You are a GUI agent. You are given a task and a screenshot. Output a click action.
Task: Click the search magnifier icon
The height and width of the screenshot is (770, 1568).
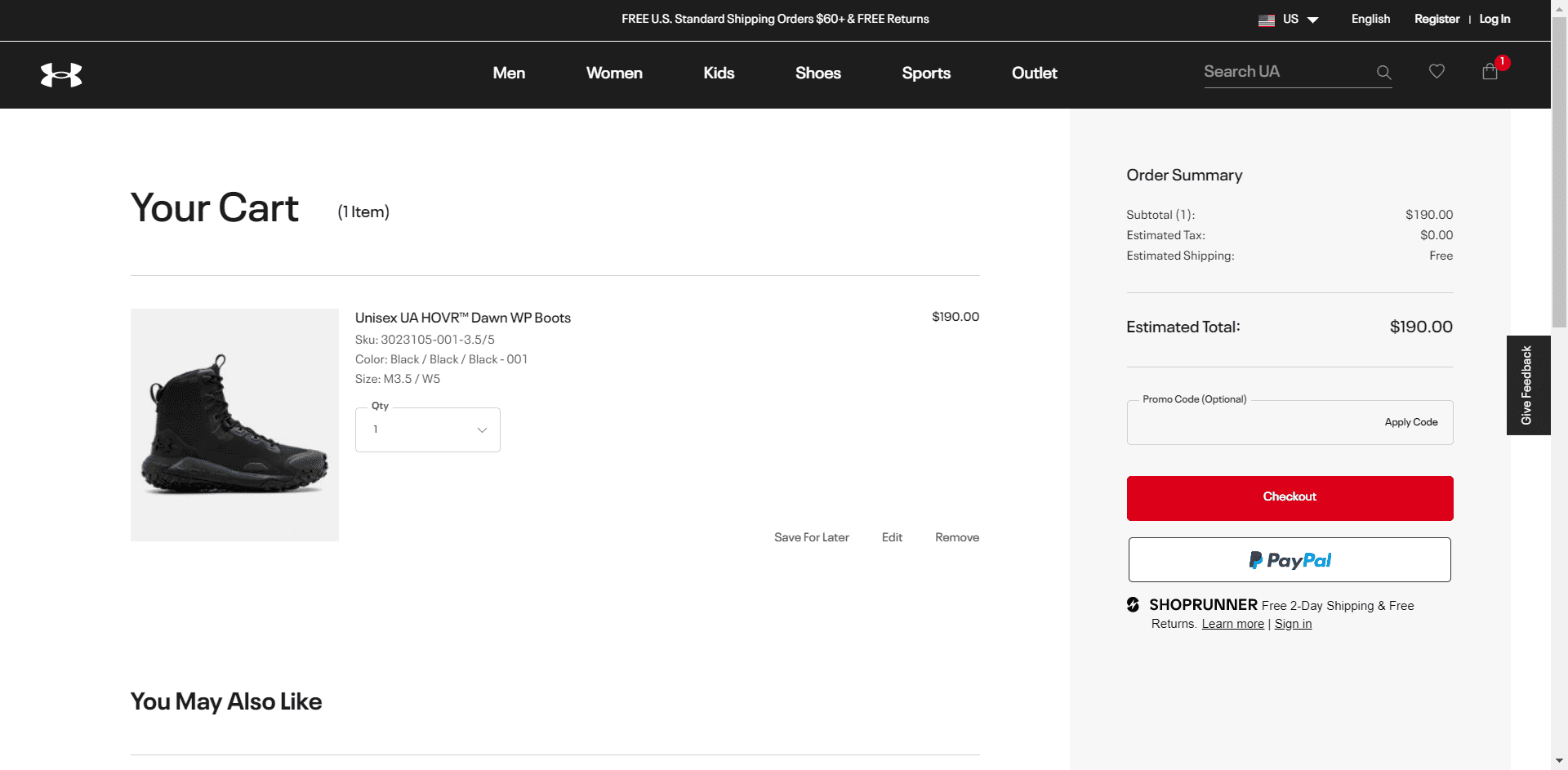click(1383, 73)
